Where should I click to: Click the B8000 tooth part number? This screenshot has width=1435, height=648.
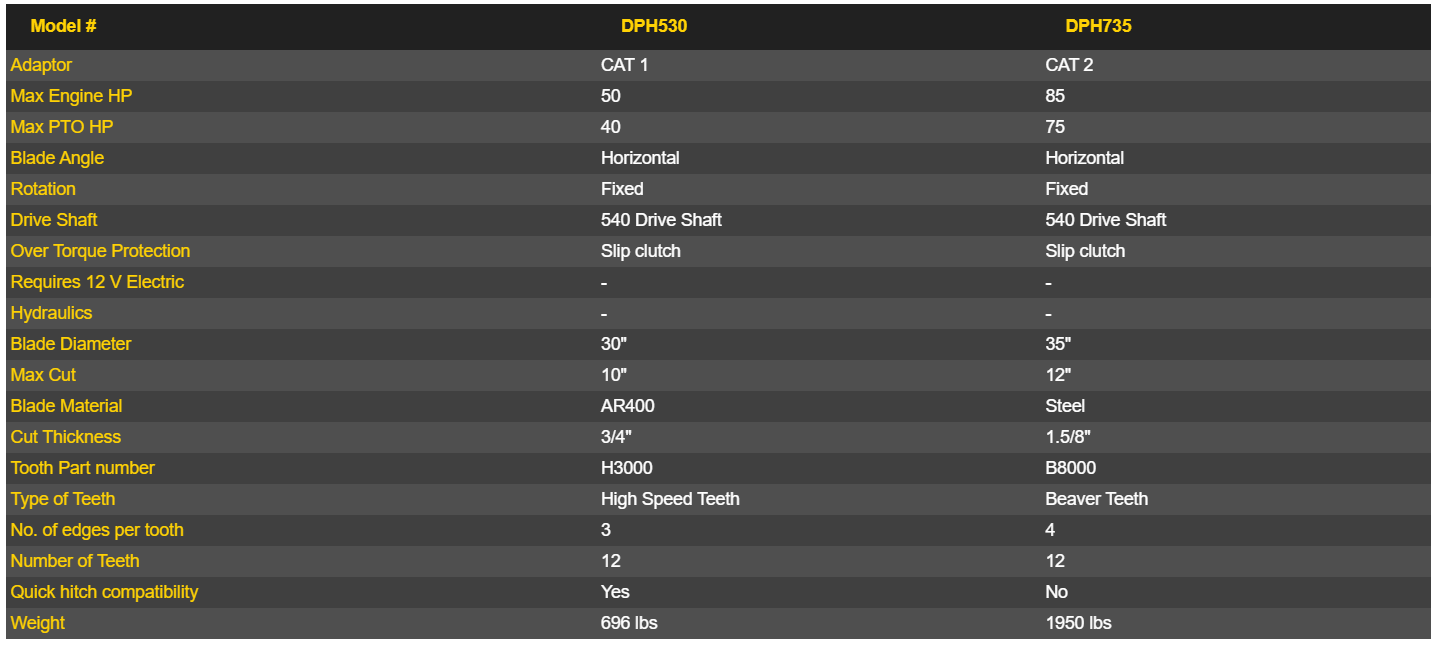(1071, 468)
